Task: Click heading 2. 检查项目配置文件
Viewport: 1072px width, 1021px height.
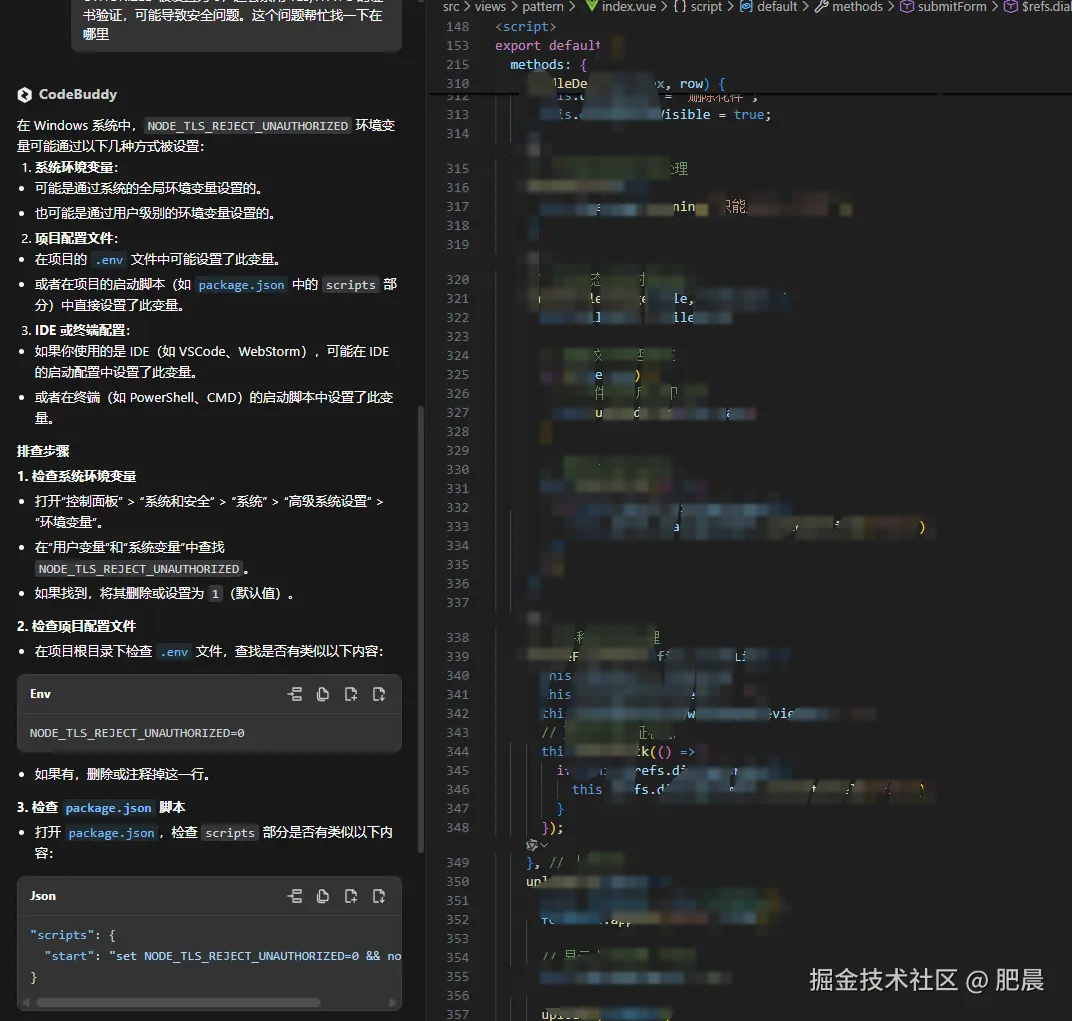Action: pos(77,626)
